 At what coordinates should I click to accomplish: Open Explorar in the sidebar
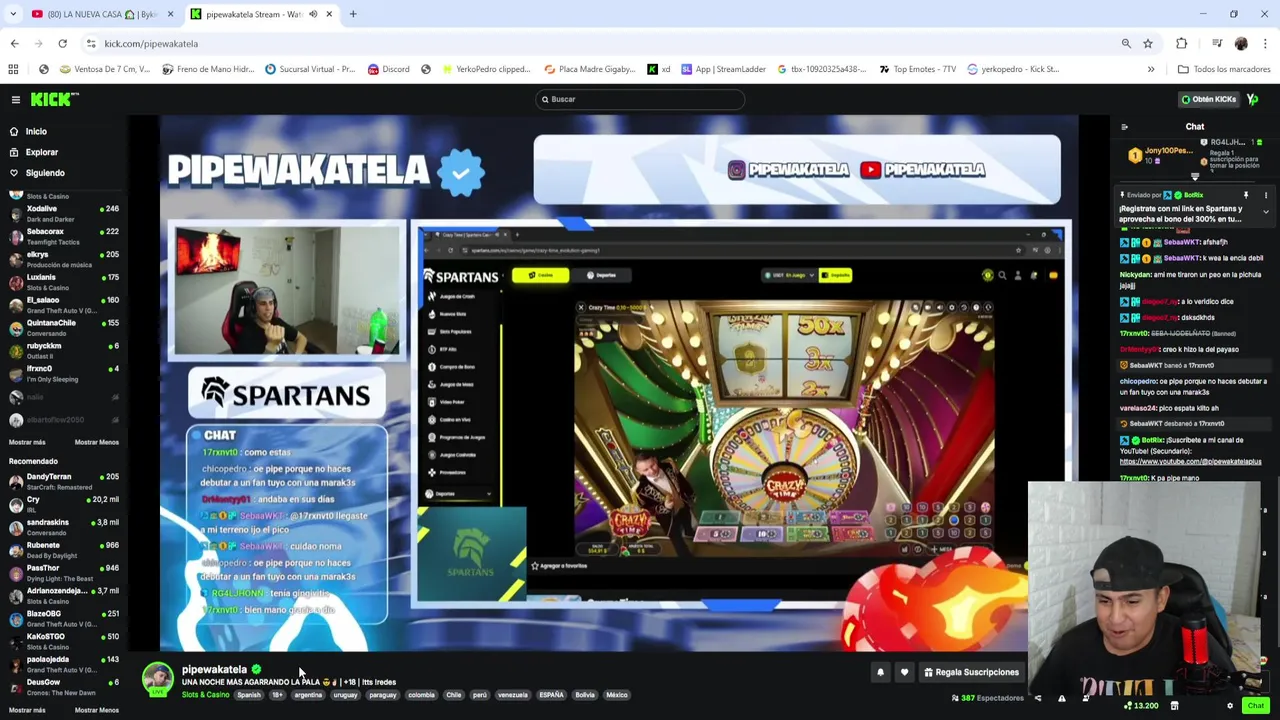point(41,152)
